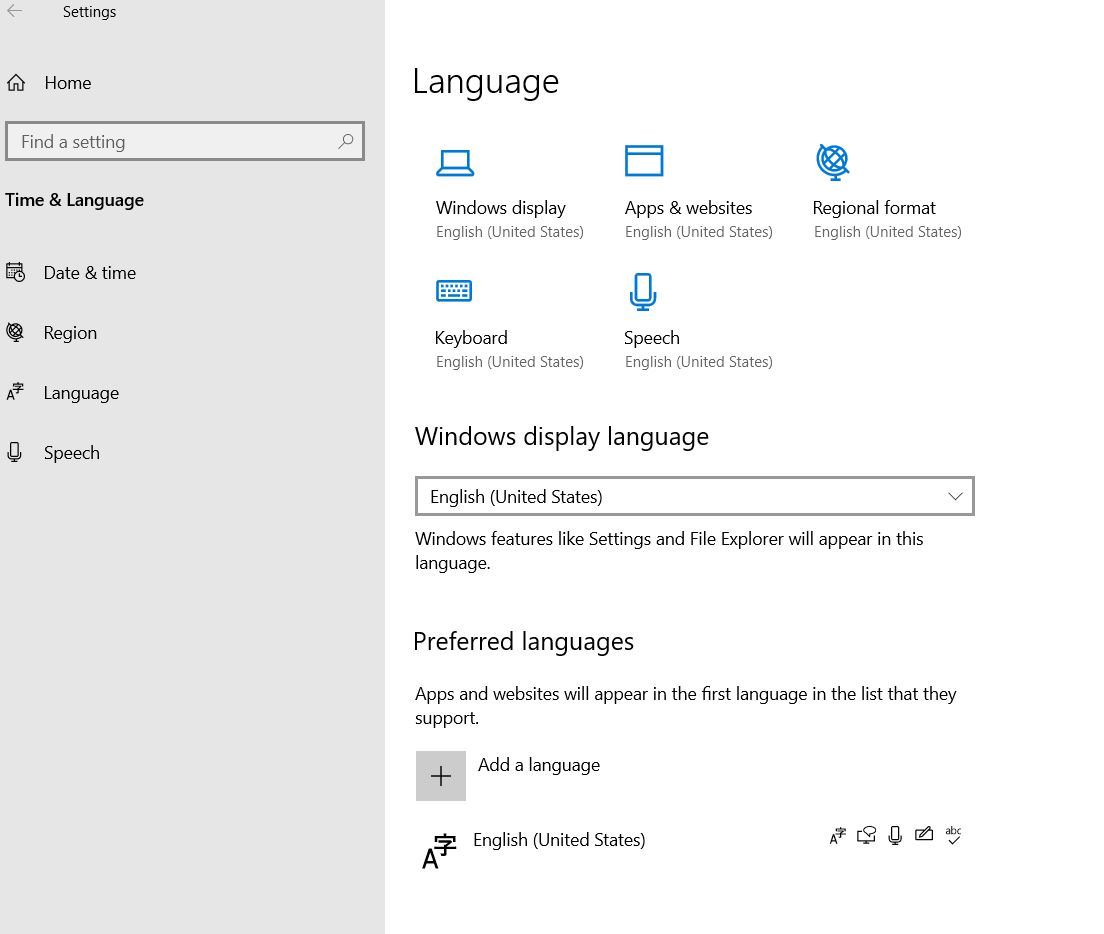Click the Speech microphone sidebar icon
This screenshot has height=934, width=1104.
coord(15,452)
